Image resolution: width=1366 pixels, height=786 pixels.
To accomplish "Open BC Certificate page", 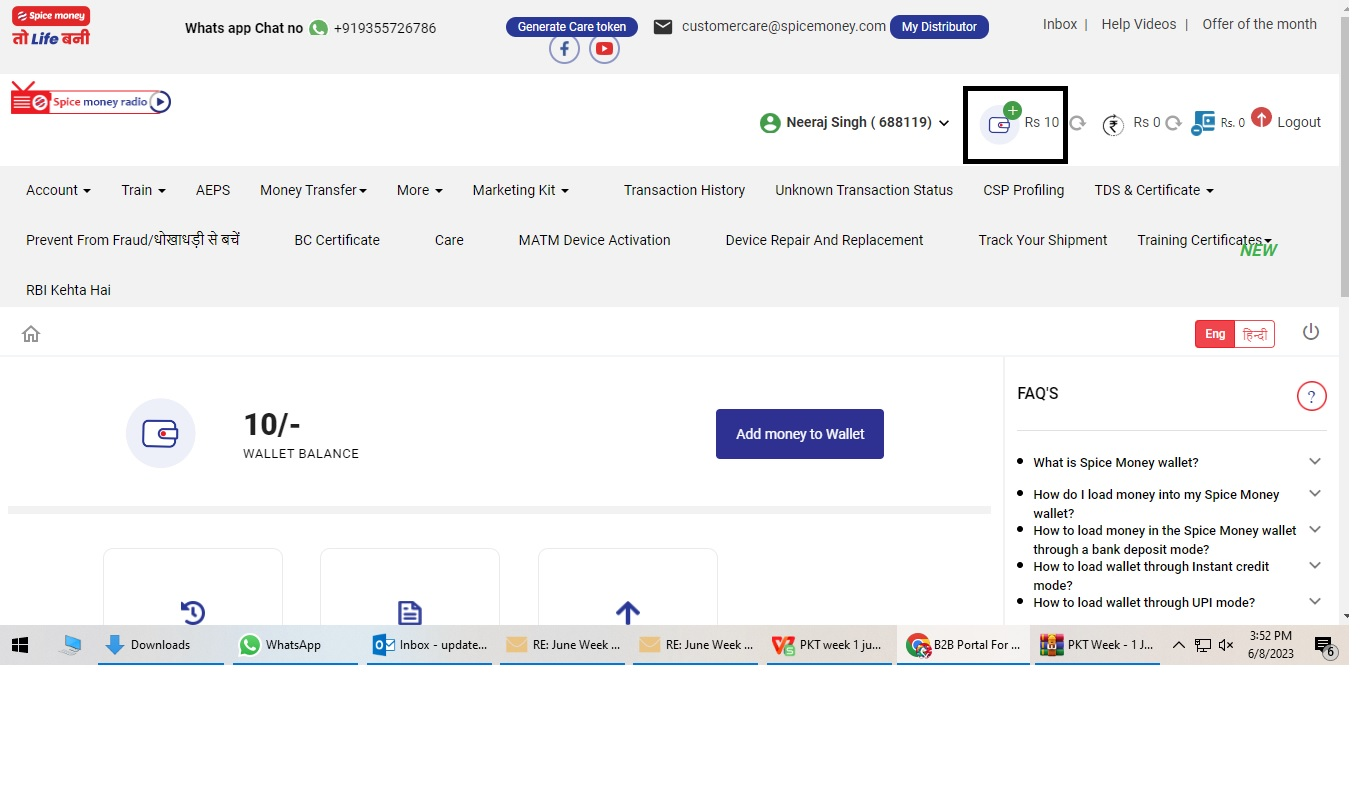I will click(x=337, y=240).
